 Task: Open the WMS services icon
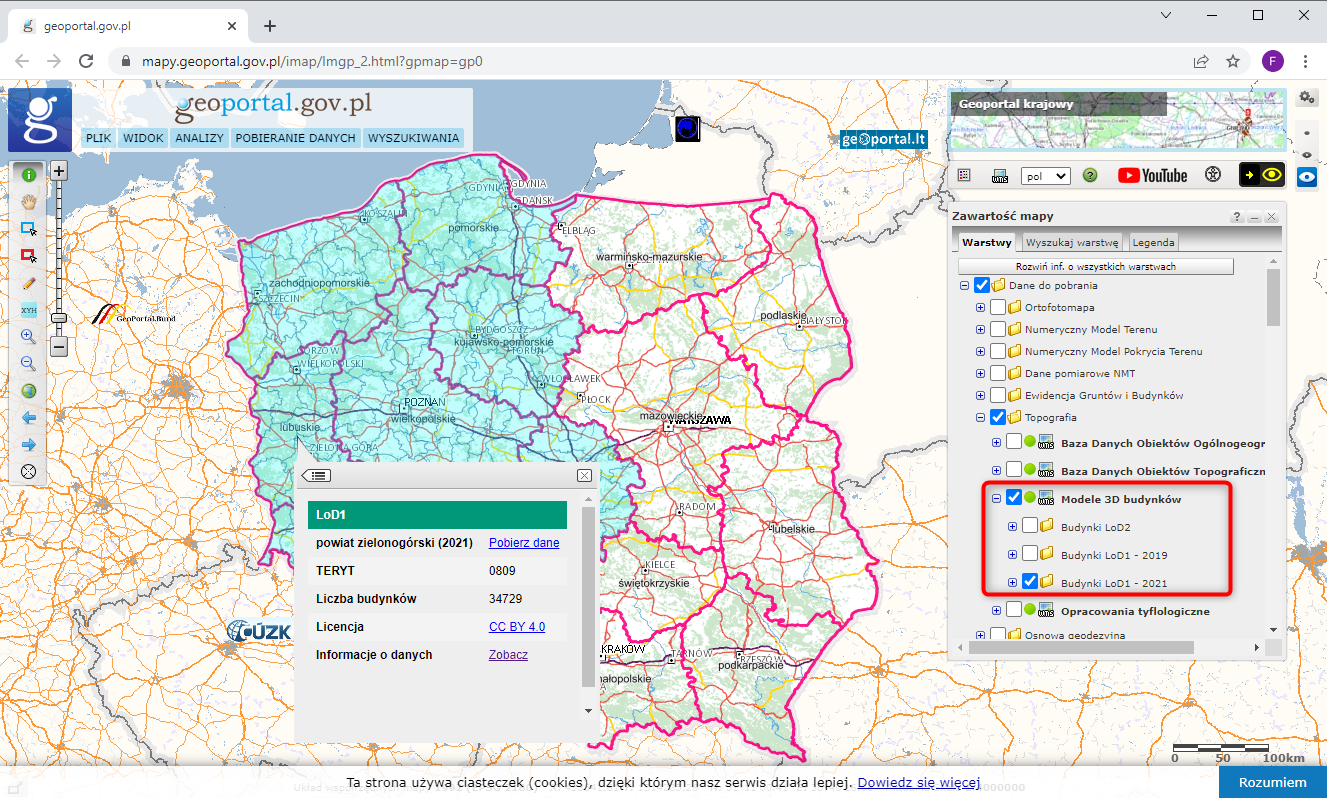pos(999,175)
